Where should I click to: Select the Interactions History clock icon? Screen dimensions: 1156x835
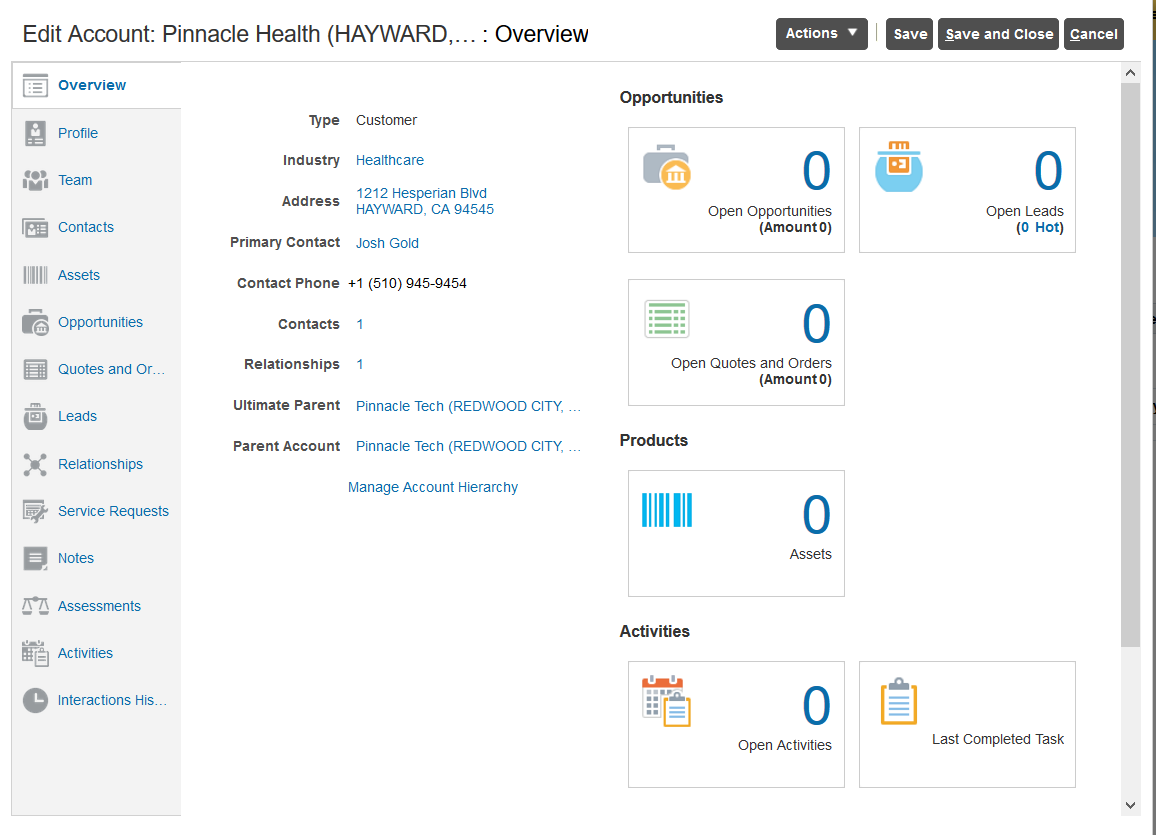35,700
